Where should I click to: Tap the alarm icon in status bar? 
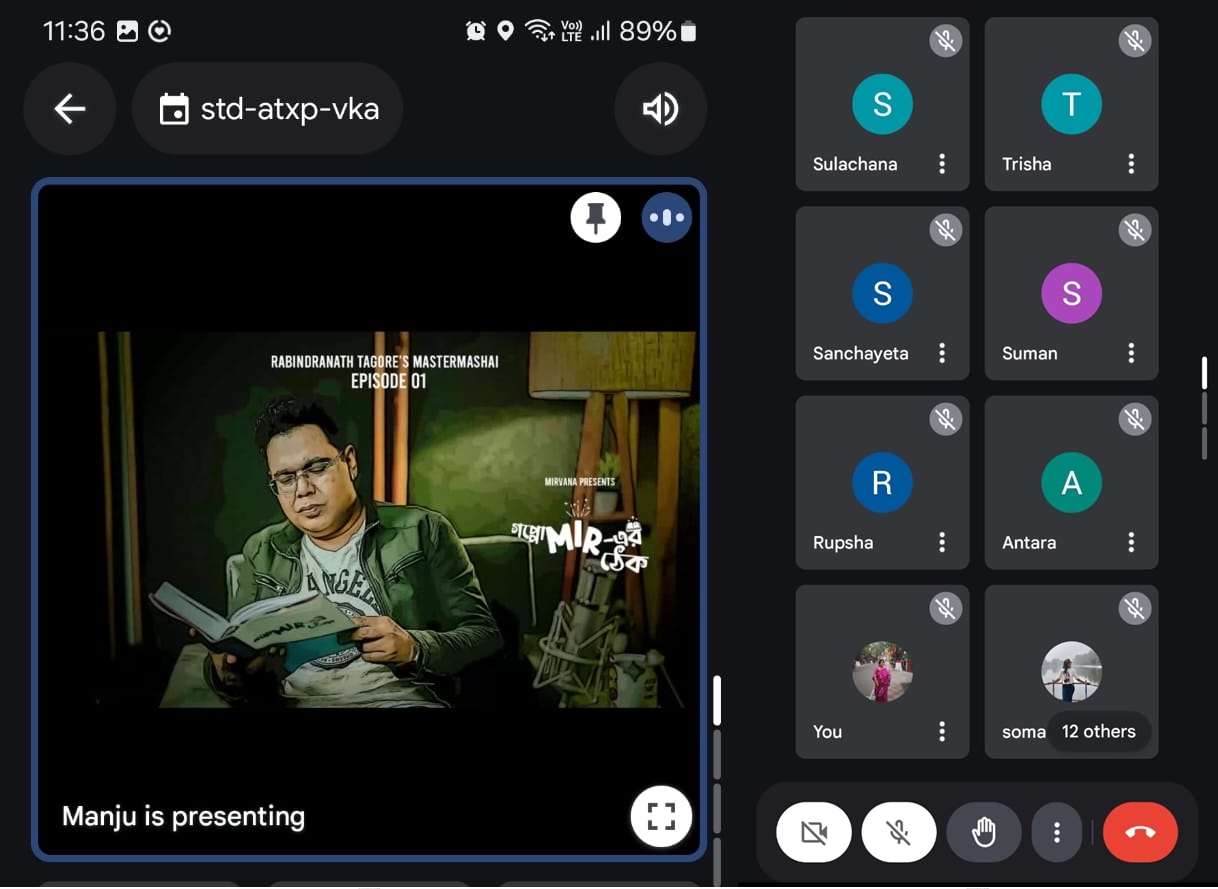476,31
